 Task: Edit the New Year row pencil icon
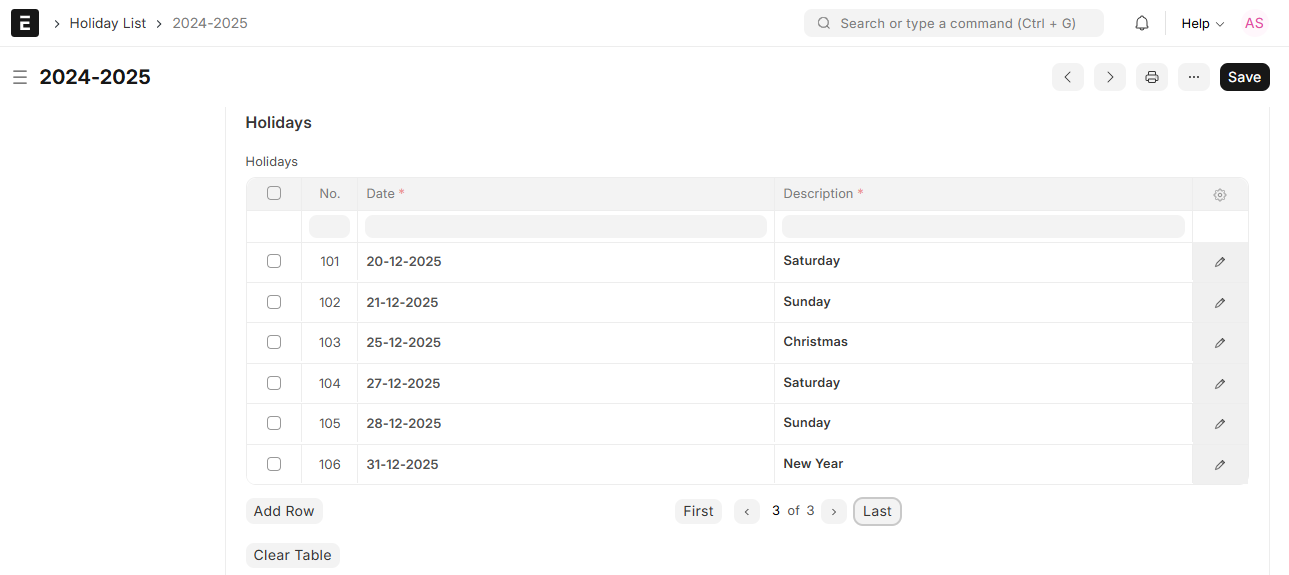pyautogui.click(x=1220, y=465)
